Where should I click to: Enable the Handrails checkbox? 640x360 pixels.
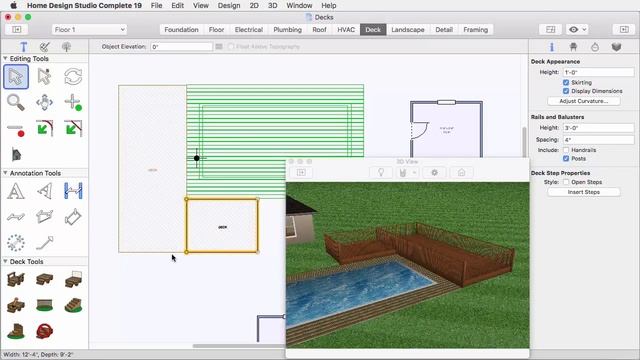tap(566, 150)
